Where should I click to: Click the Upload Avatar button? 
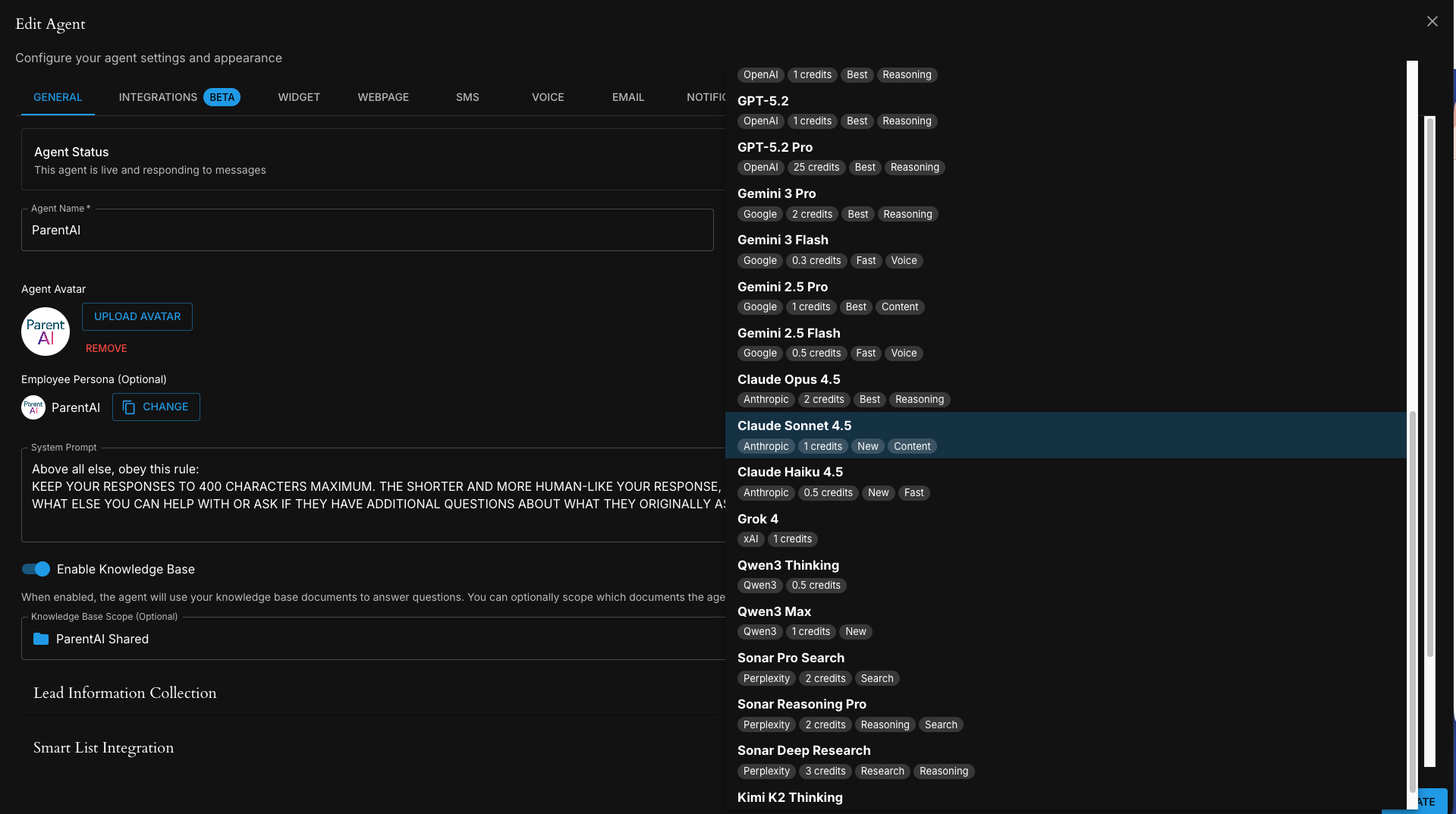[x=137, y=316]
